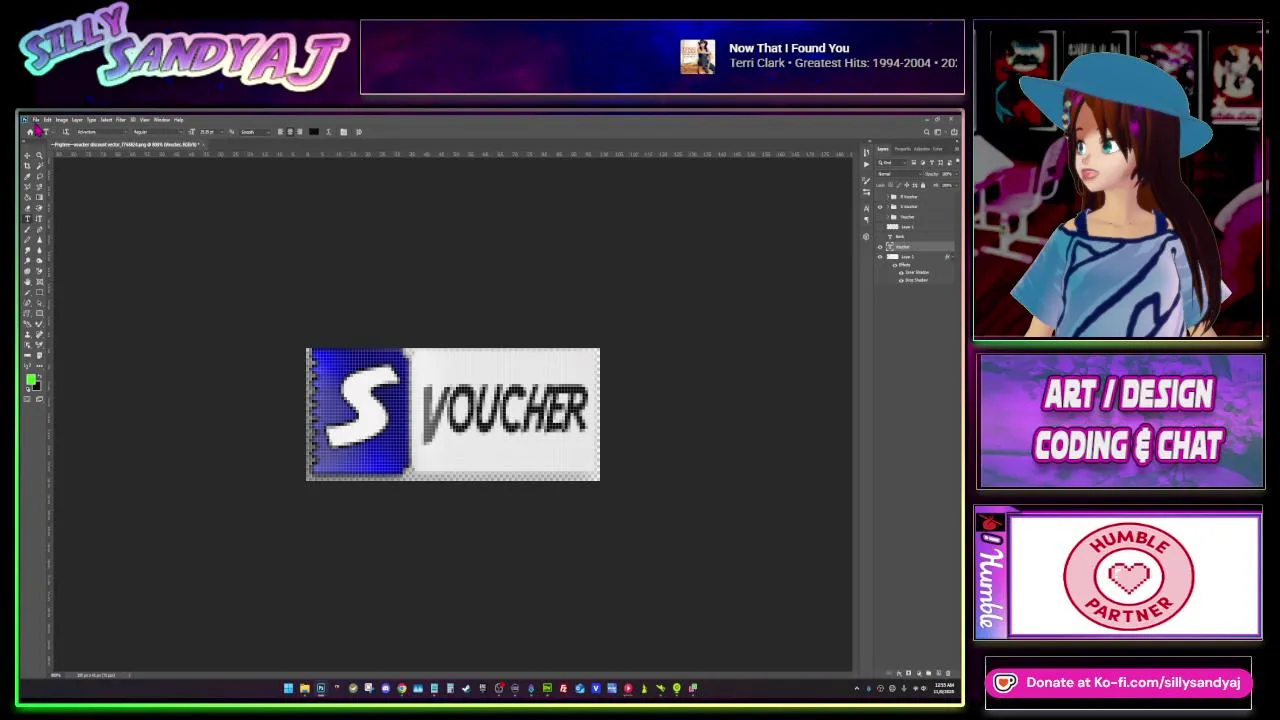Image resolution: width=1280 pixels, height=720 pixels.
Task: Toggle Inner Shadow effect visibility
Action: click(901, 272)
